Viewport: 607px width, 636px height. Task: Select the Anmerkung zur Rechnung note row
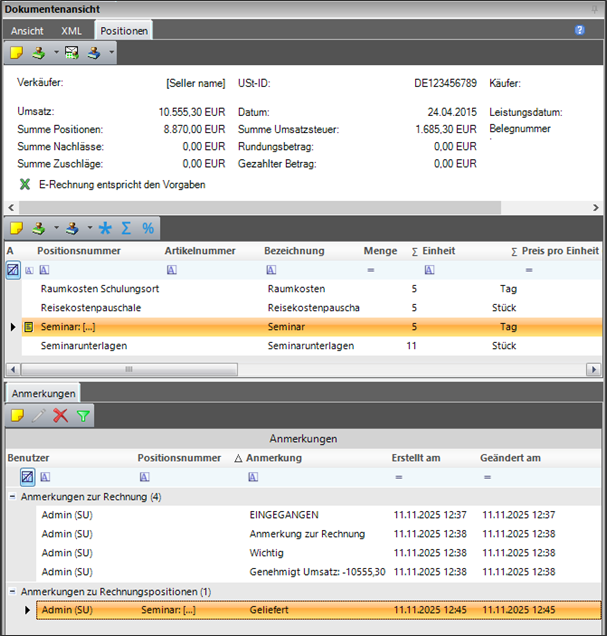[318, 534]
